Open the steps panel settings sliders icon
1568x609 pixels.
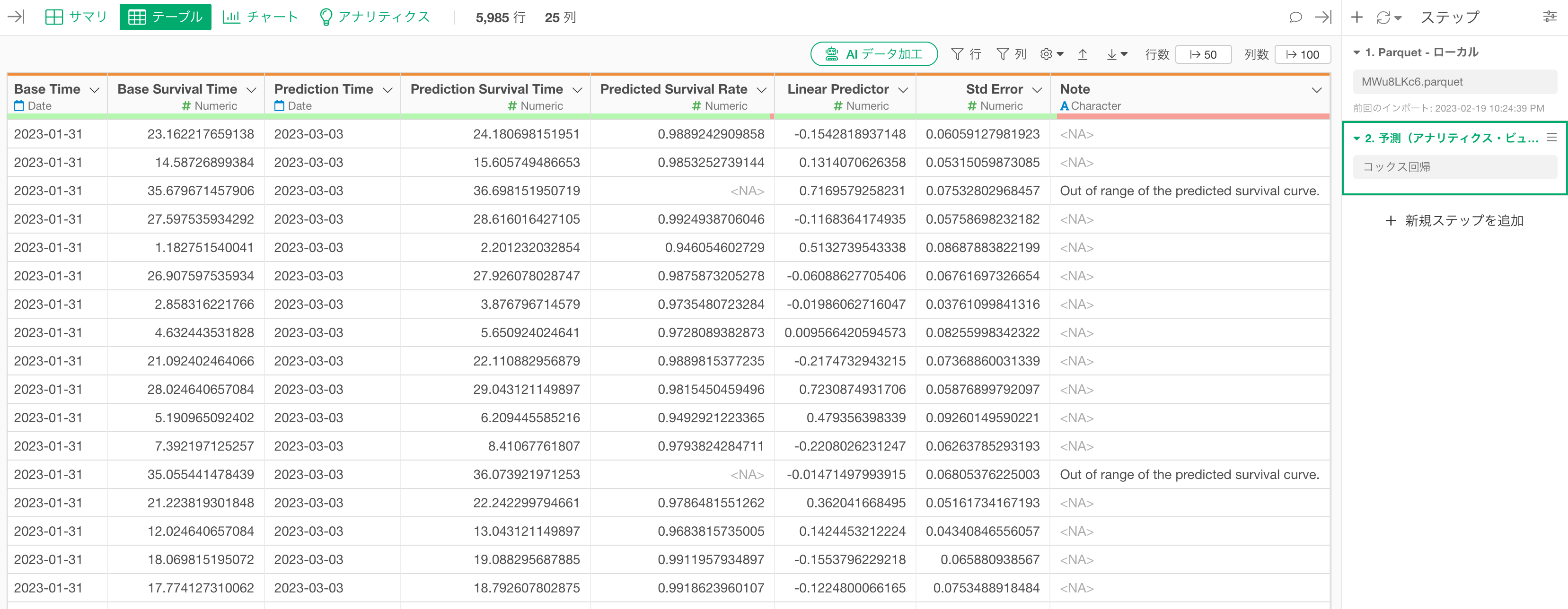click(x=1550, y=17)
